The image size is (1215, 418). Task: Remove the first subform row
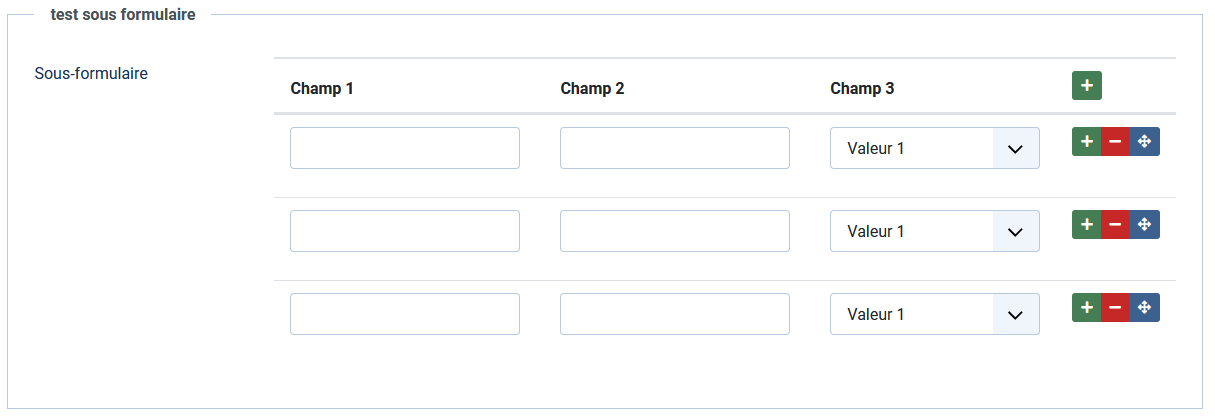[x=1116, y=142]
